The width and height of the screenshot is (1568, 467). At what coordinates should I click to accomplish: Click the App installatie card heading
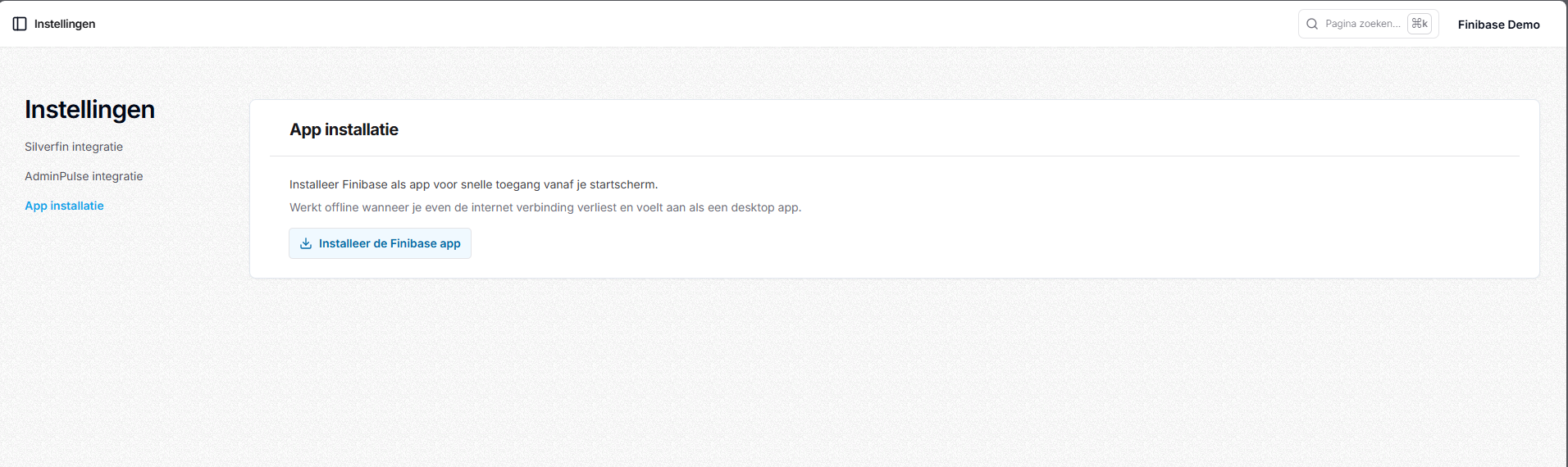[x=344, y=129]
